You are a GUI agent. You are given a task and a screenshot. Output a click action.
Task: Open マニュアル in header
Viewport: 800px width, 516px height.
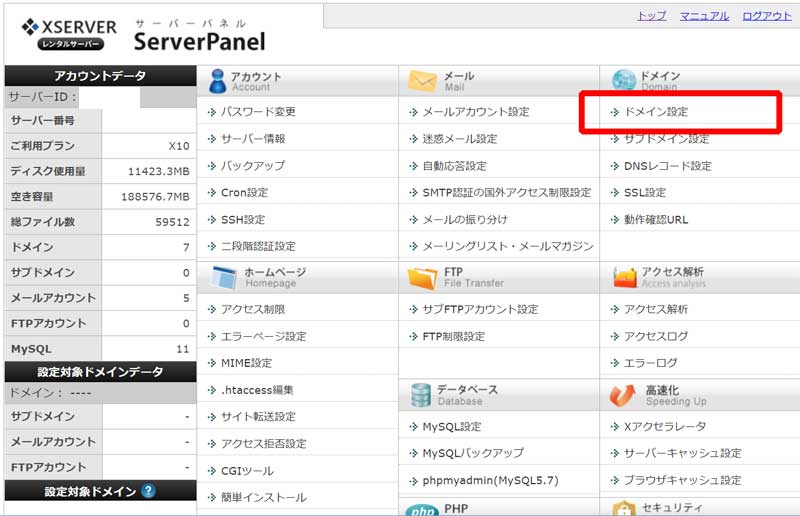[x=704, y=17]
